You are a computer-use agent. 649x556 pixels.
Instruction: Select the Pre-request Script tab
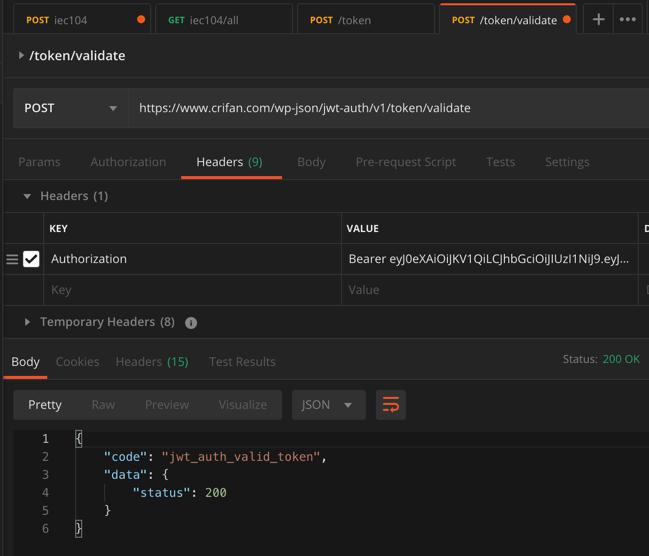click(x=405, y=162)
